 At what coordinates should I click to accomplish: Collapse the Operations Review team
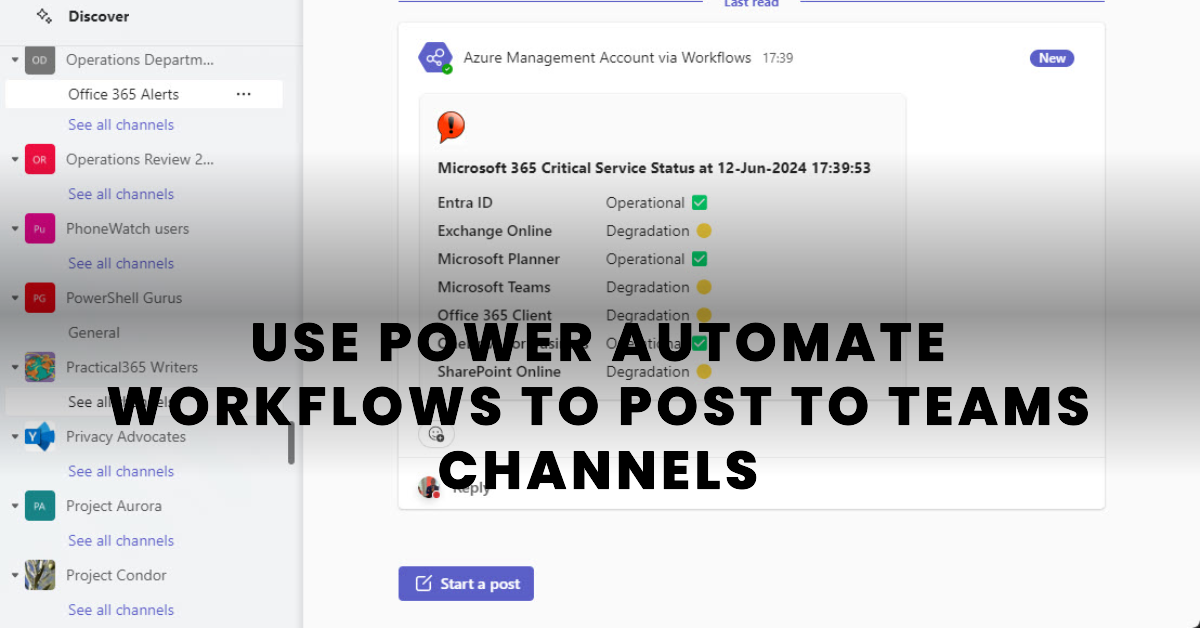(15, 159)
